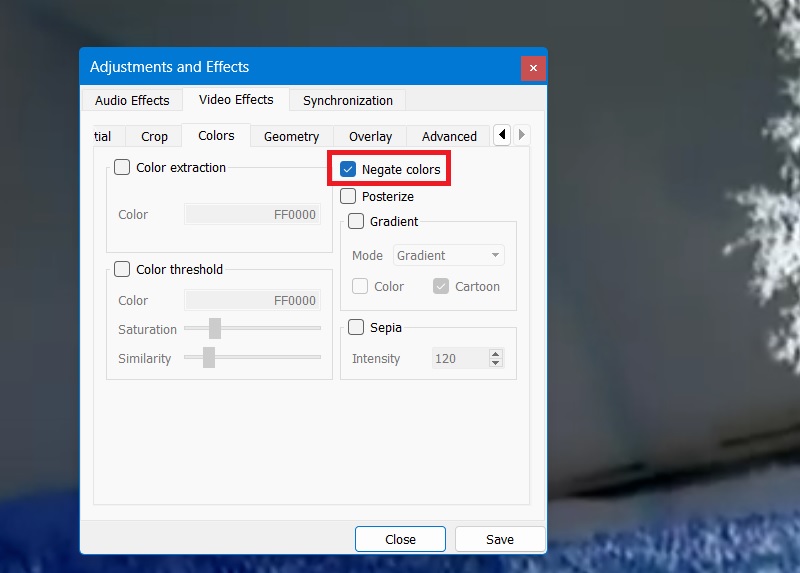Click the Save button
The image size is (800, 573).
pos(500,539)
